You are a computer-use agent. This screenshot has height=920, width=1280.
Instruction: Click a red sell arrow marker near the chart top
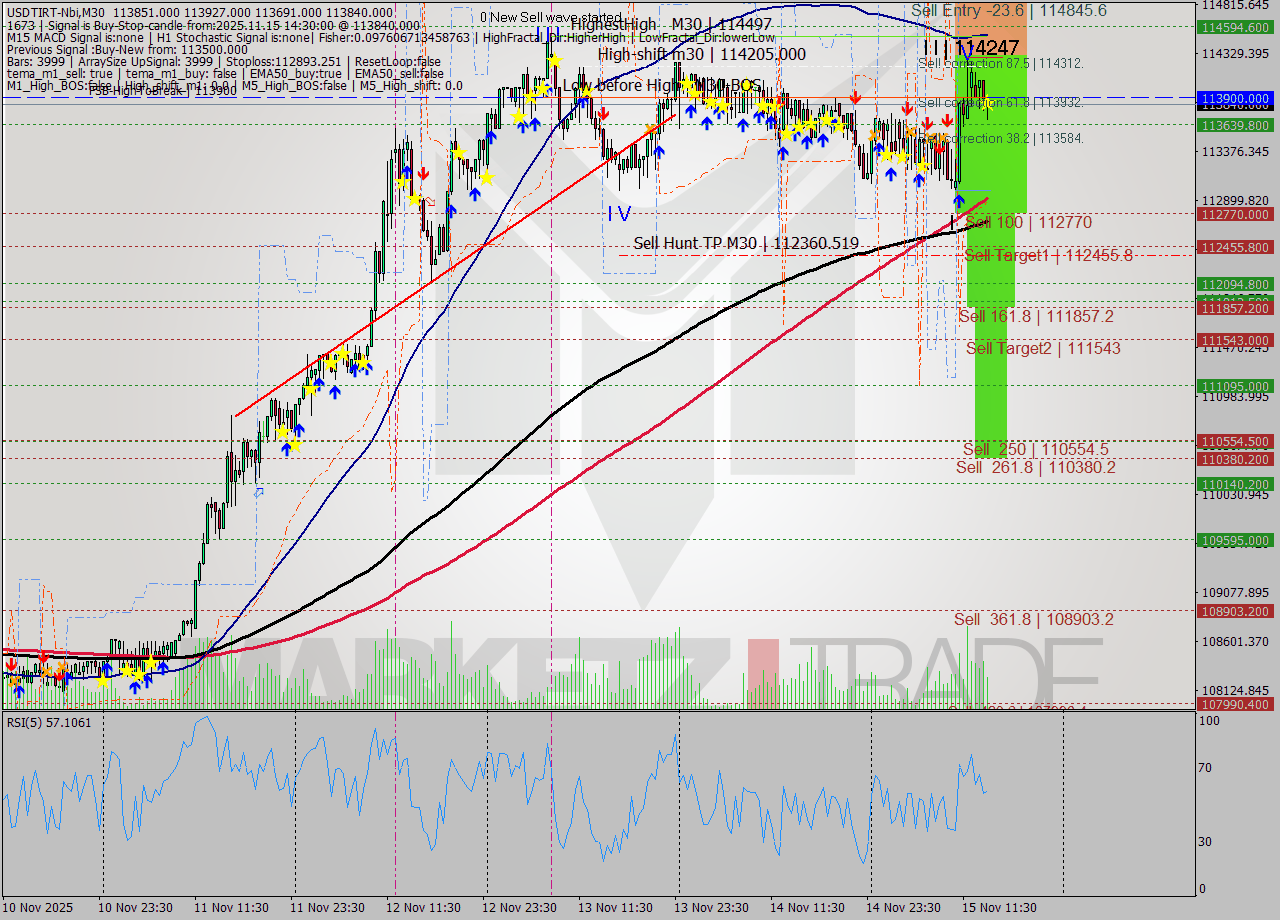pyautogui.click(x=857, y=100)
